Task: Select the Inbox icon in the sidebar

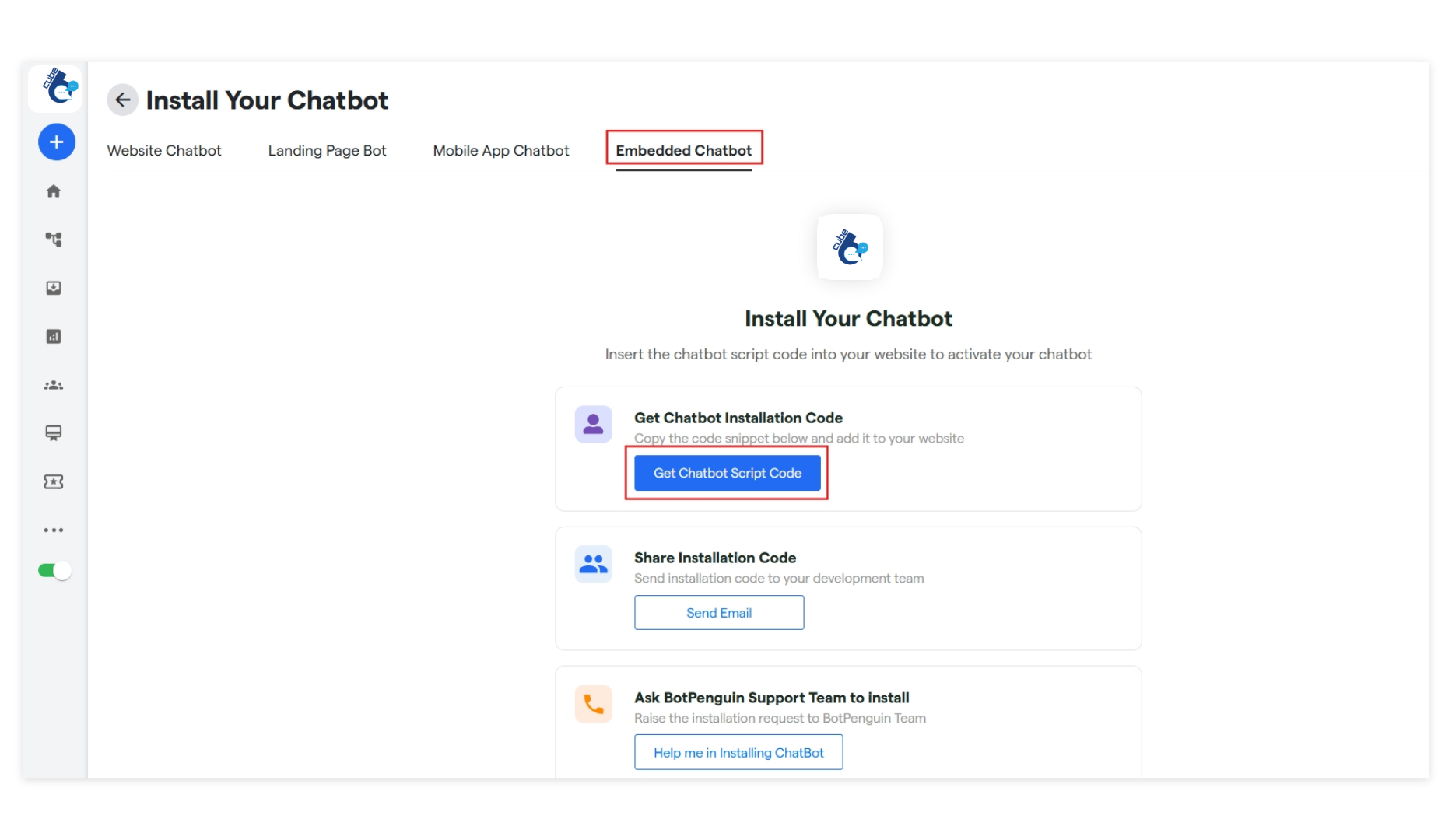Action: [54, 289]
